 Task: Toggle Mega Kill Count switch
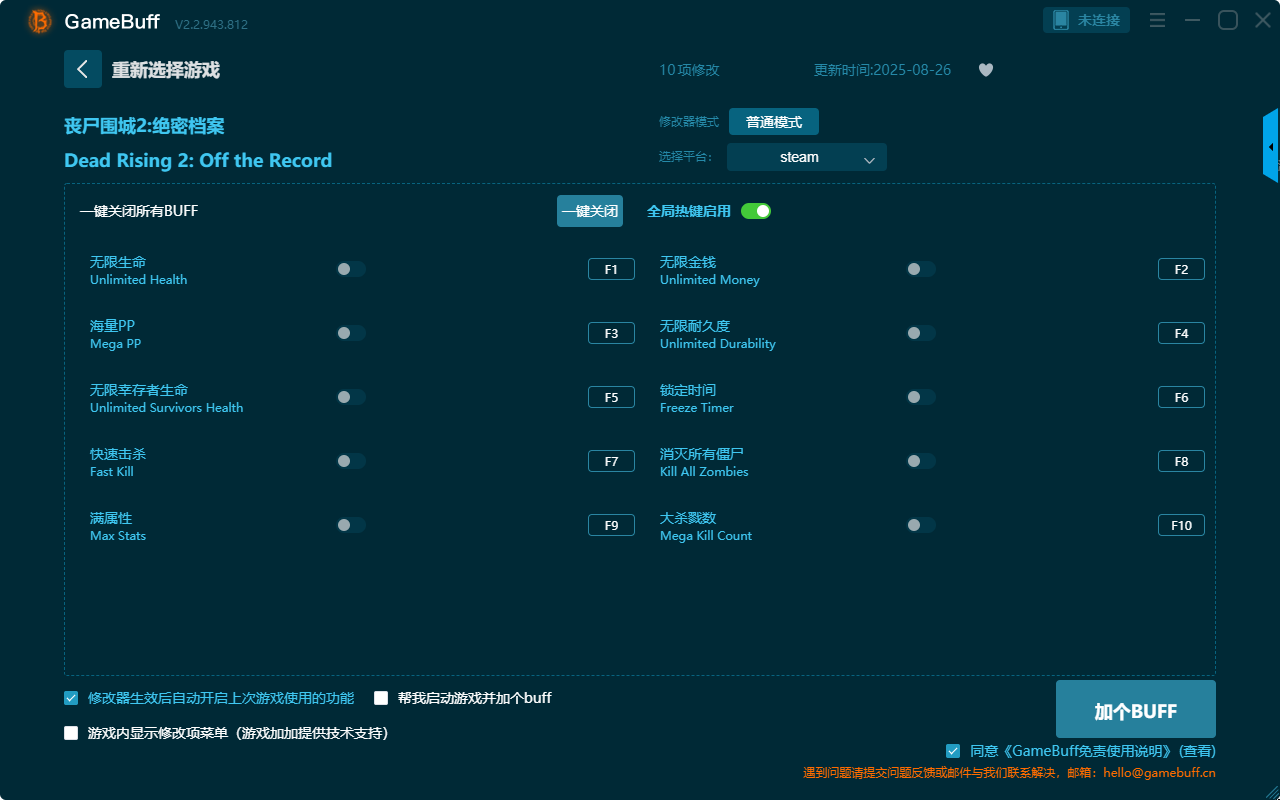tap(921, 525)
